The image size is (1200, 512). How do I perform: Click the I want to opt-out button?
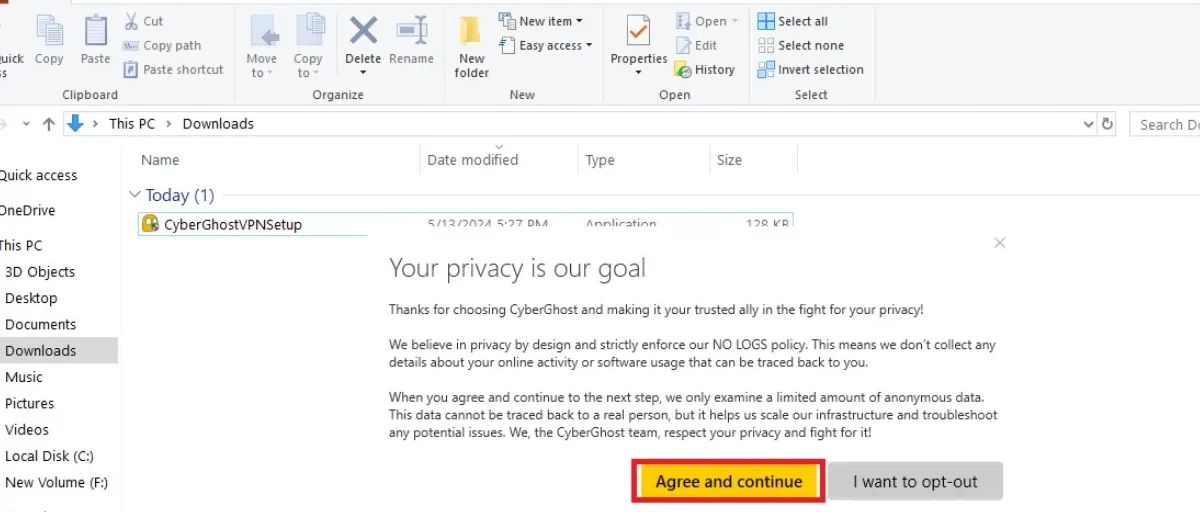(915, 481)
